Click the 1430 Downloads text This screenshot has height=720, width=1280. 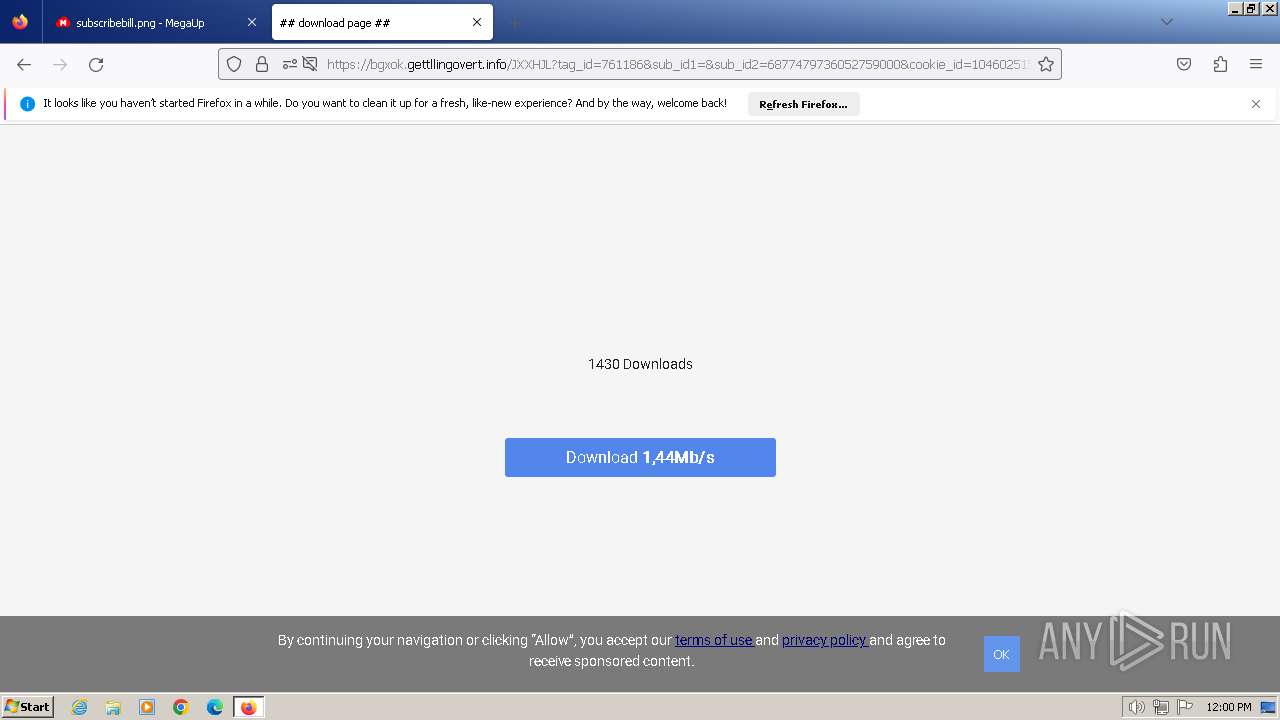(640, 364)
